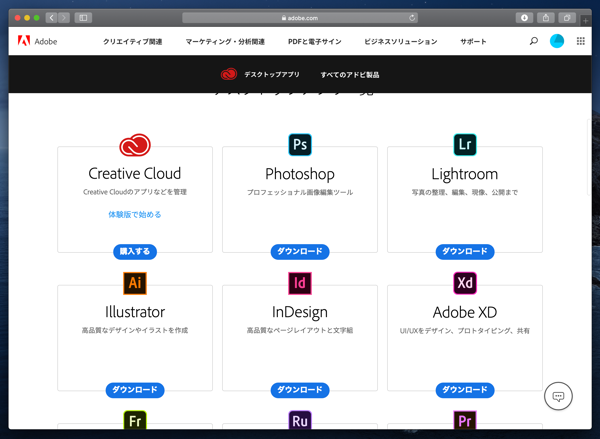Click the Adobe XD Xd icon

click(465, 283)
